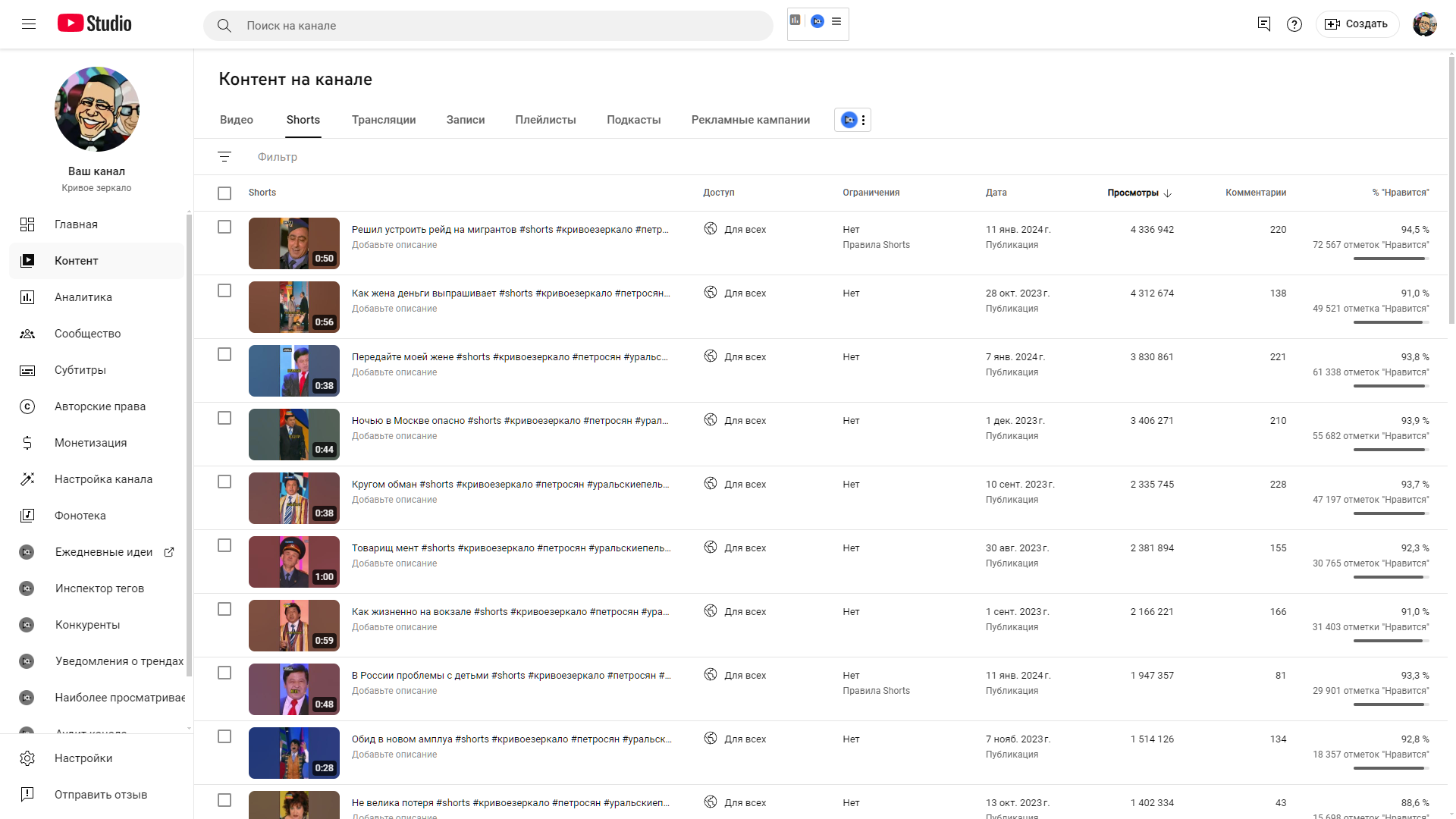The image size is (1456, 819).
Task: Click the YouTube Studio logo
Action: [95, 24]
